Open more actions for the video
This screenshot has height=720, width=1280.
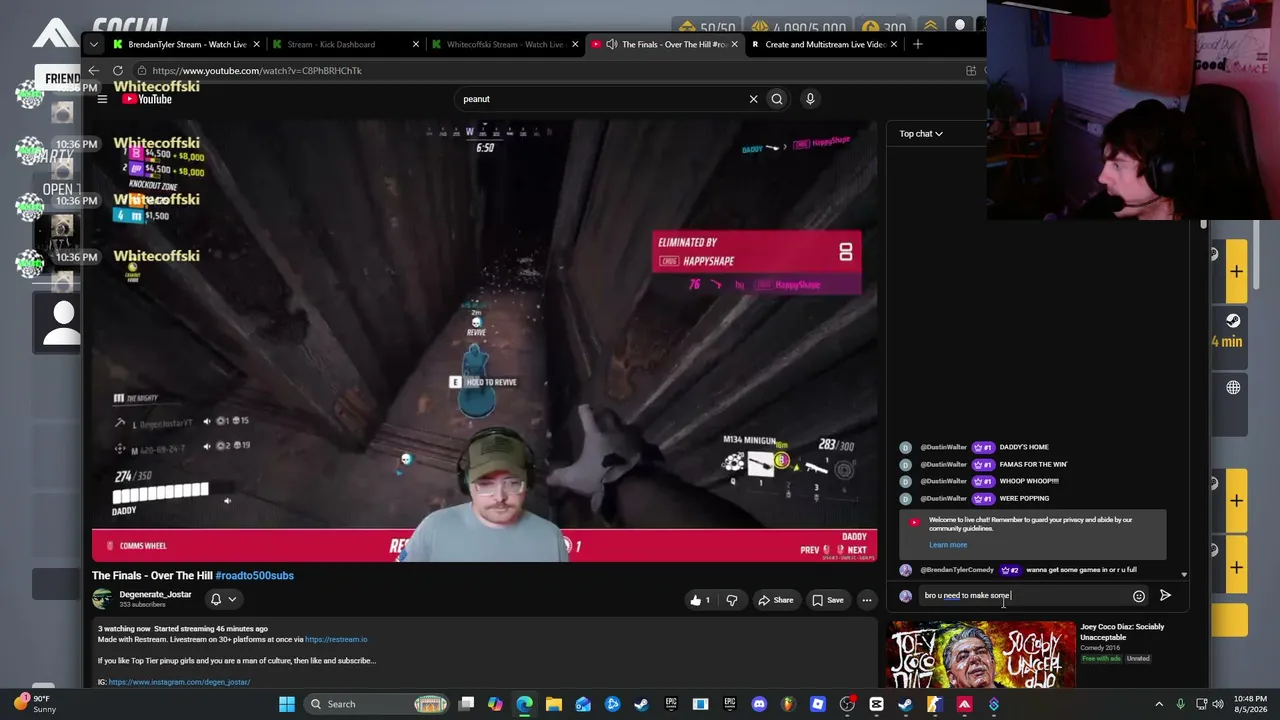point(867,600)
